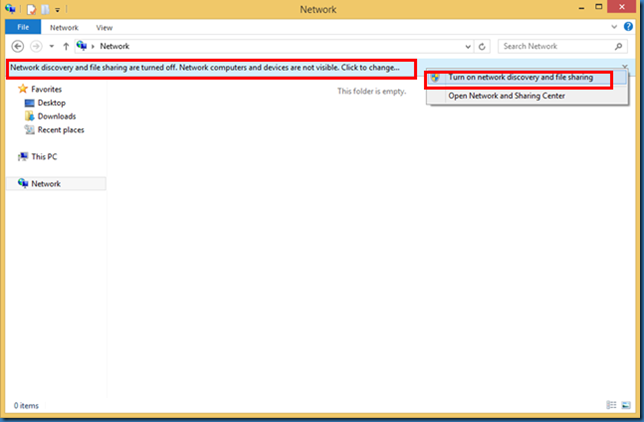This screenshot has height=422, width=644.
Task: Expand the ribbon with the chevron
Action: click(614, 27)
